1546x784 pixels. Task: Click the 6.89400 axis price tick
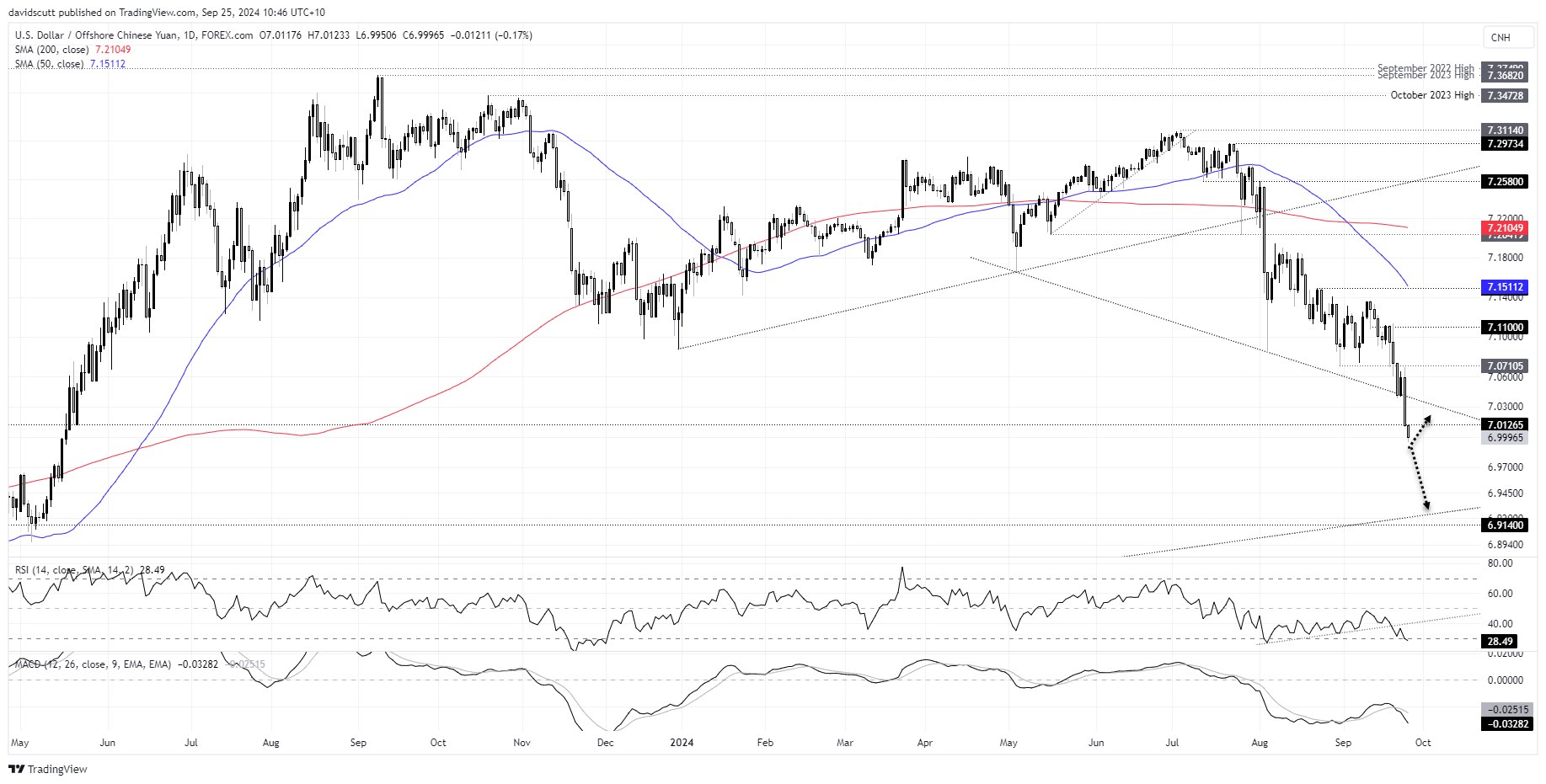tap(1505, 545)
